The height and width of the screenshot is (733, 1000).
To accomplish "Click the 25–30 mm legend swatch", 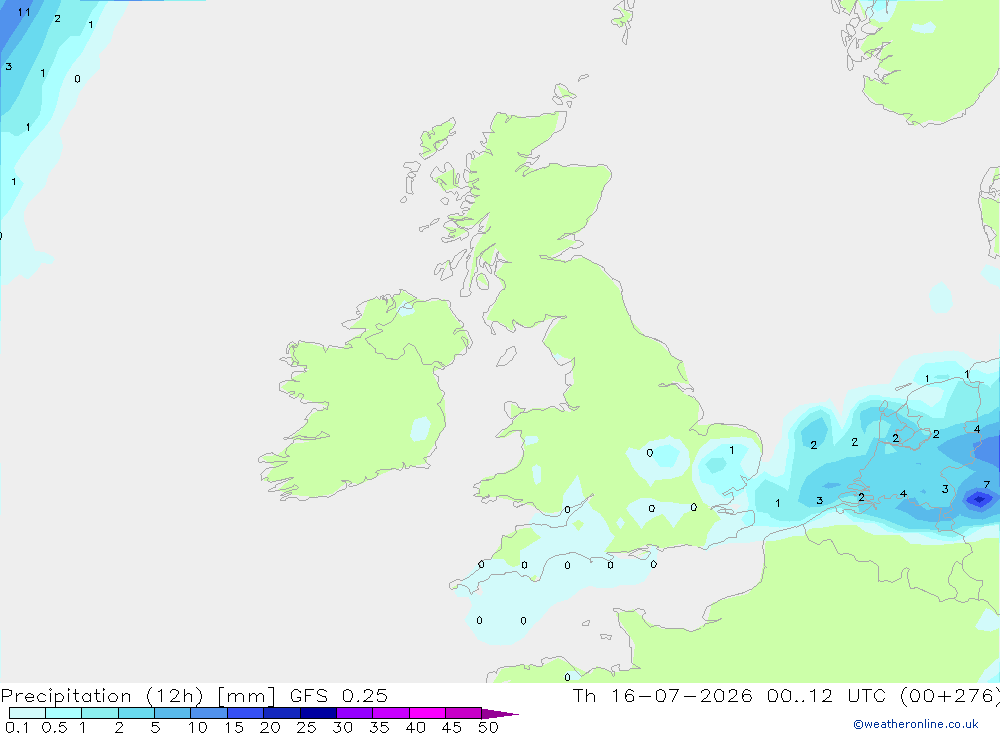I will pos(318,713).
